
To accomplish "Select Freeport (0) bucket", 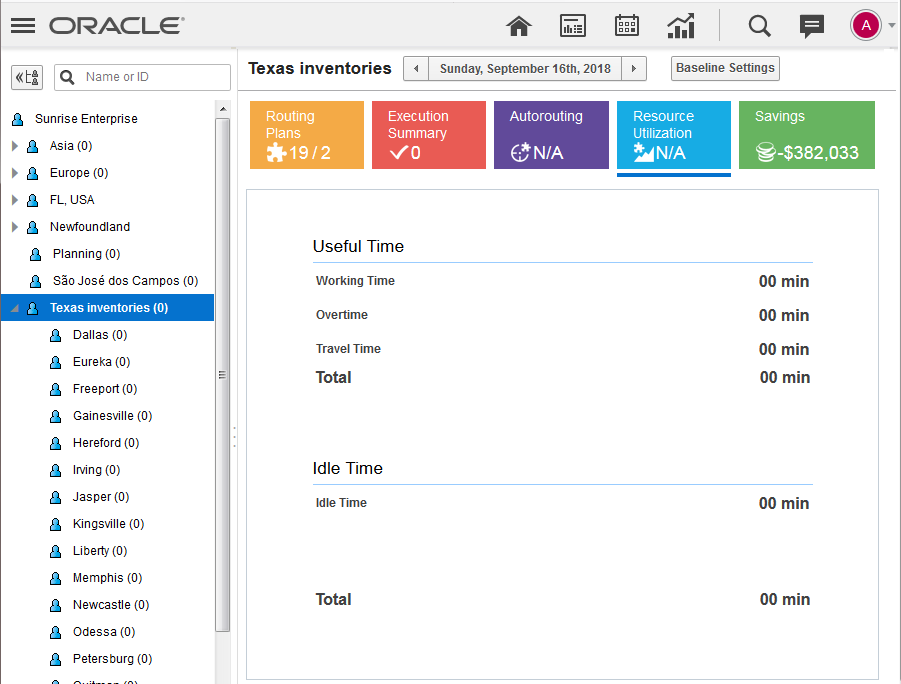I will pos(105,389).
